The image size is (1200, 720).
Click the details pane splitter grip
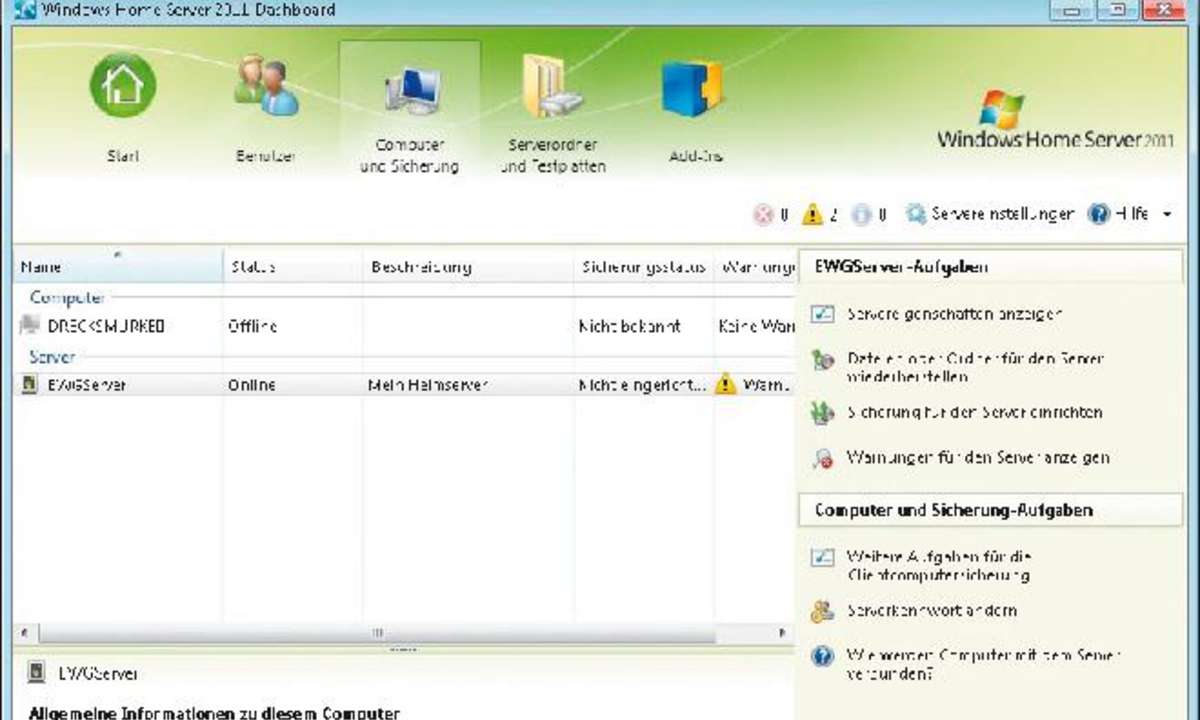pos(403,648)
